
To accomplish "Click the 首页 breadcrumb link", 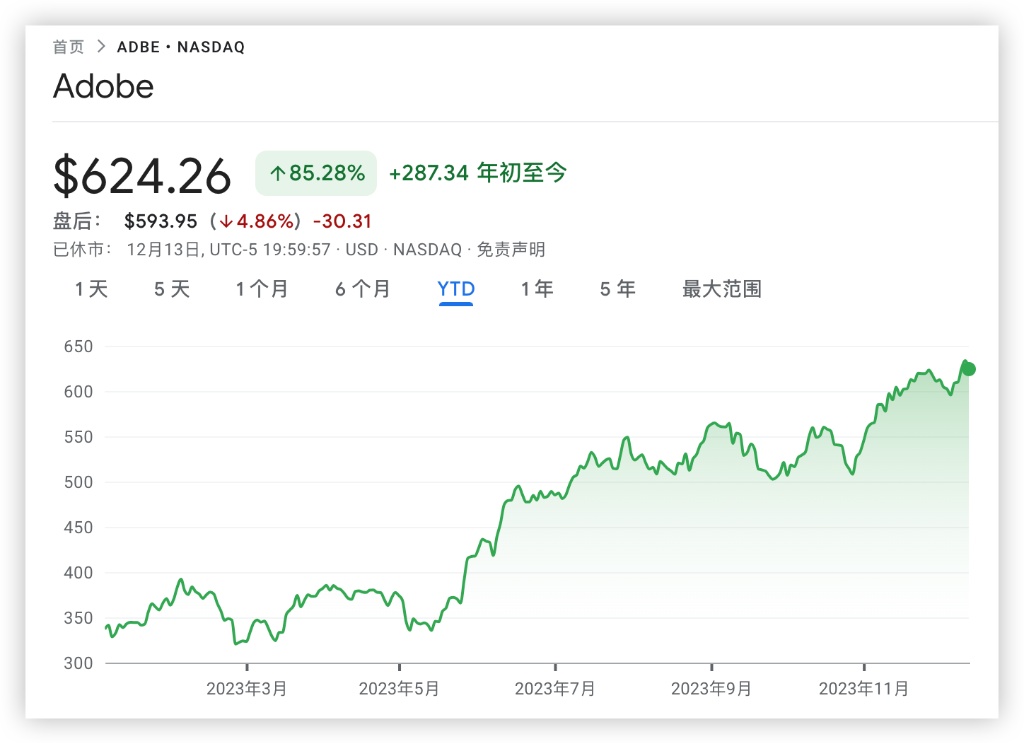I will pyautogui.click(x=68, y=47).
